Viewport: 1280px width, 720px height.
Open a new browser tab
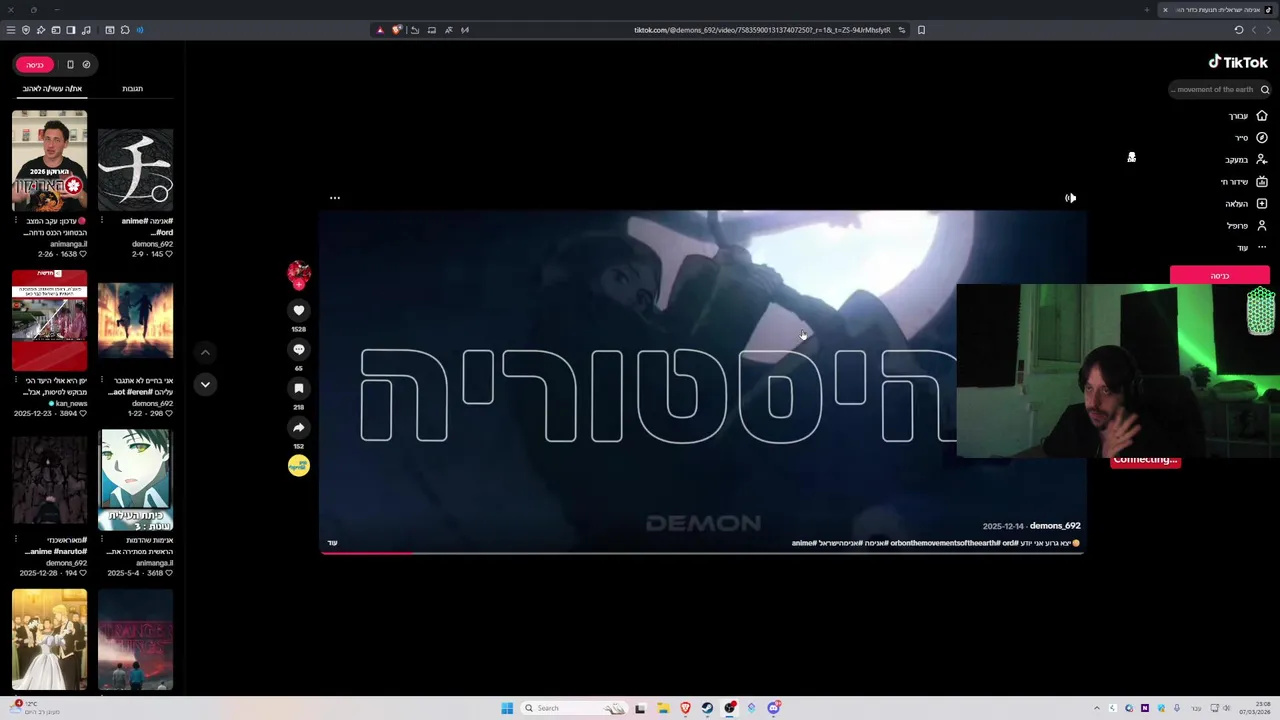coord(1146,10)
